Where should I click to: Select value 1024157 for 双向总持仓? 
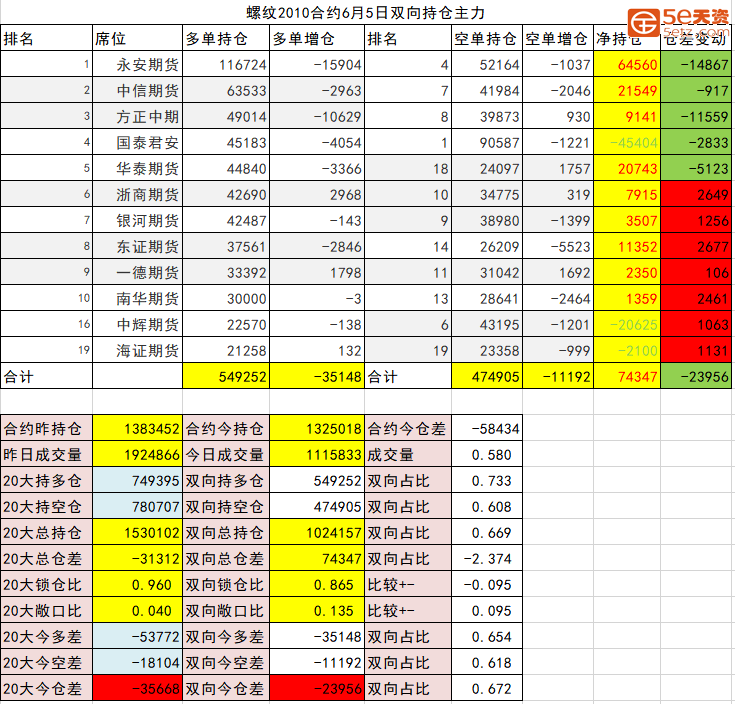click(x=317, y=532)
